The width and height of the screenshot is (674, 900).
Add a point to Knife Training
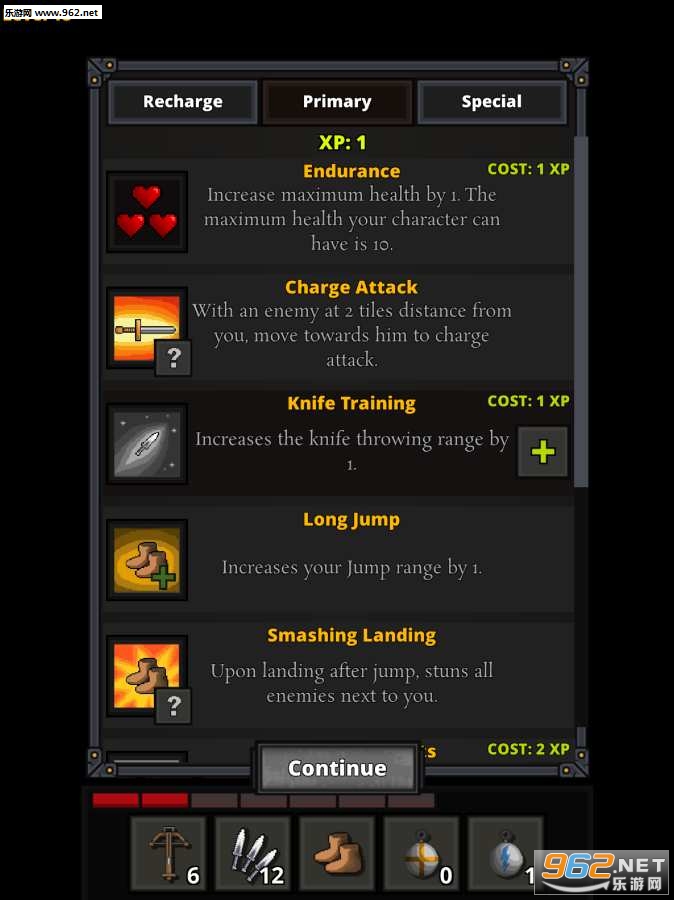(x=543, y=452)
